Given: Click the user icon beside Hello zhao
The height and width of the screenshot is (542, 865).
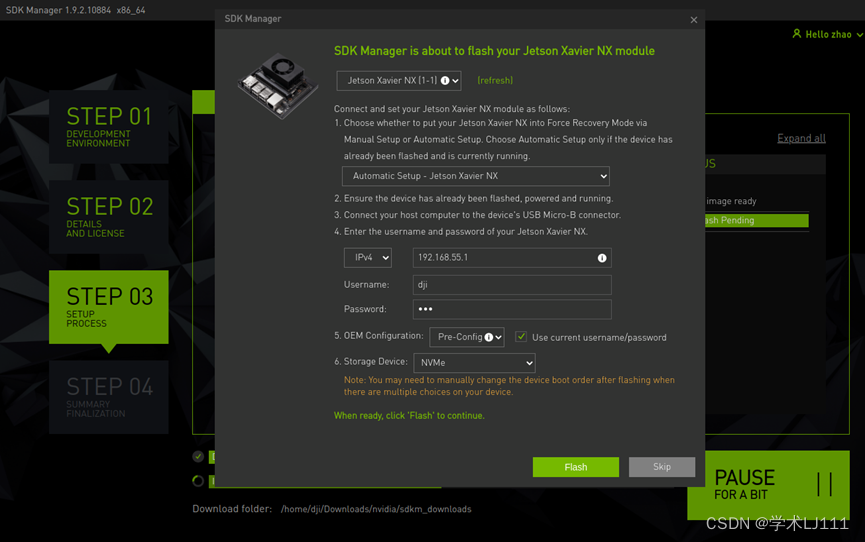Looking at the screenshot, I should [x=797, y=34].
